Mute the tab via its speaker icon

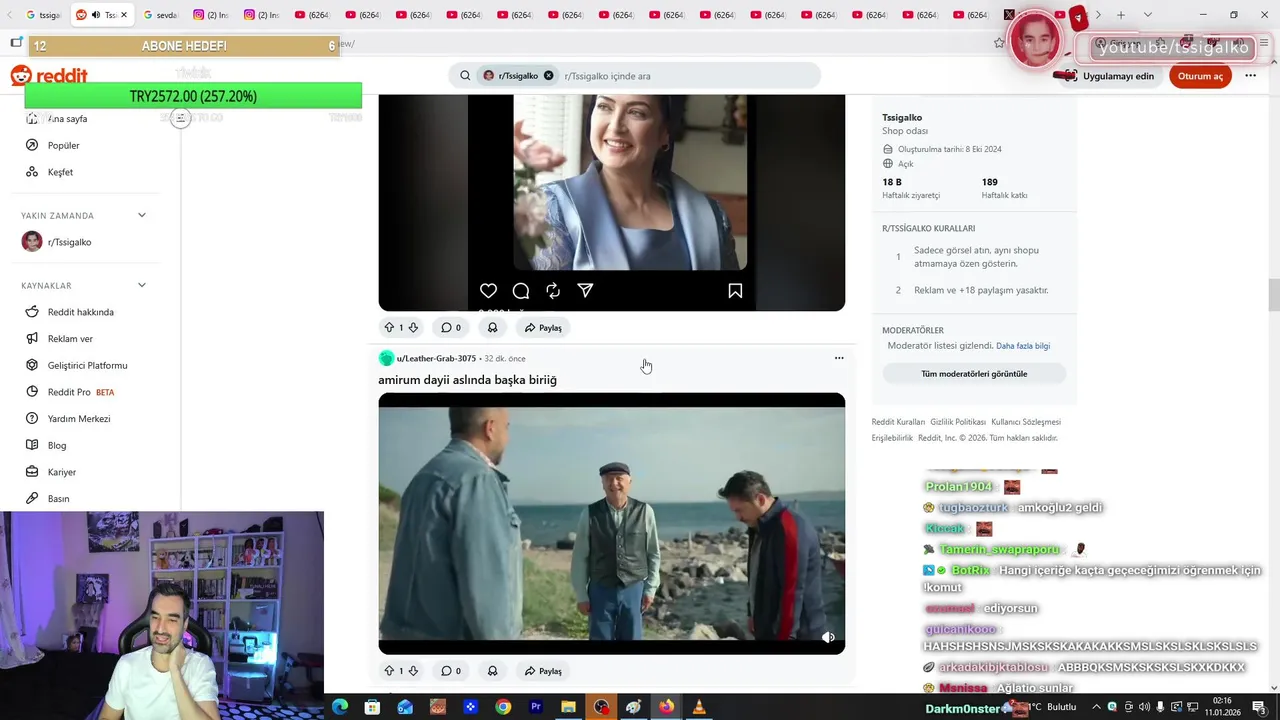pos(96,15)
